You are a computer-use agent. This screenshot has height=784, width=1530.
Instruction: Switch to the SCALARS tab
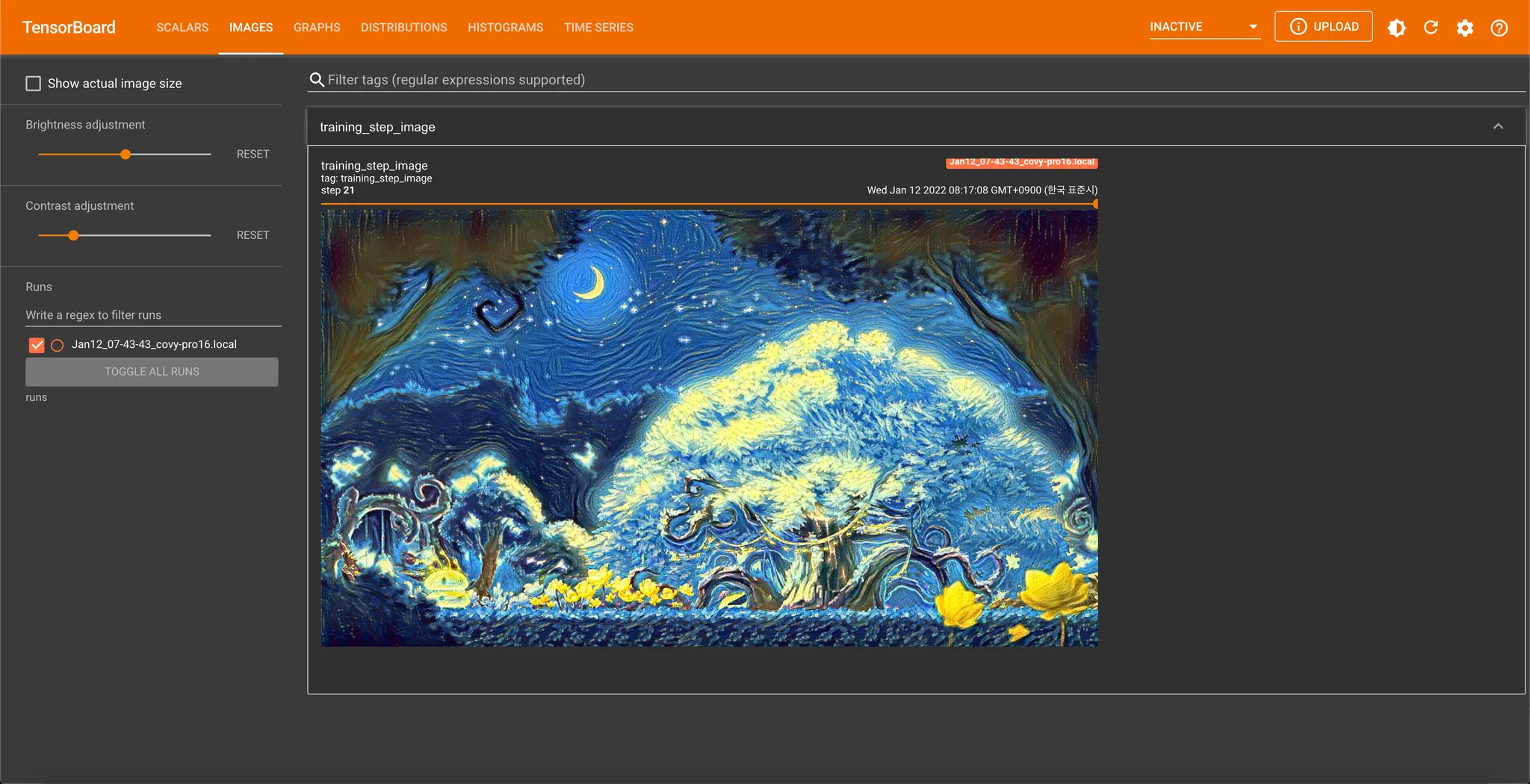coord(182,28)
